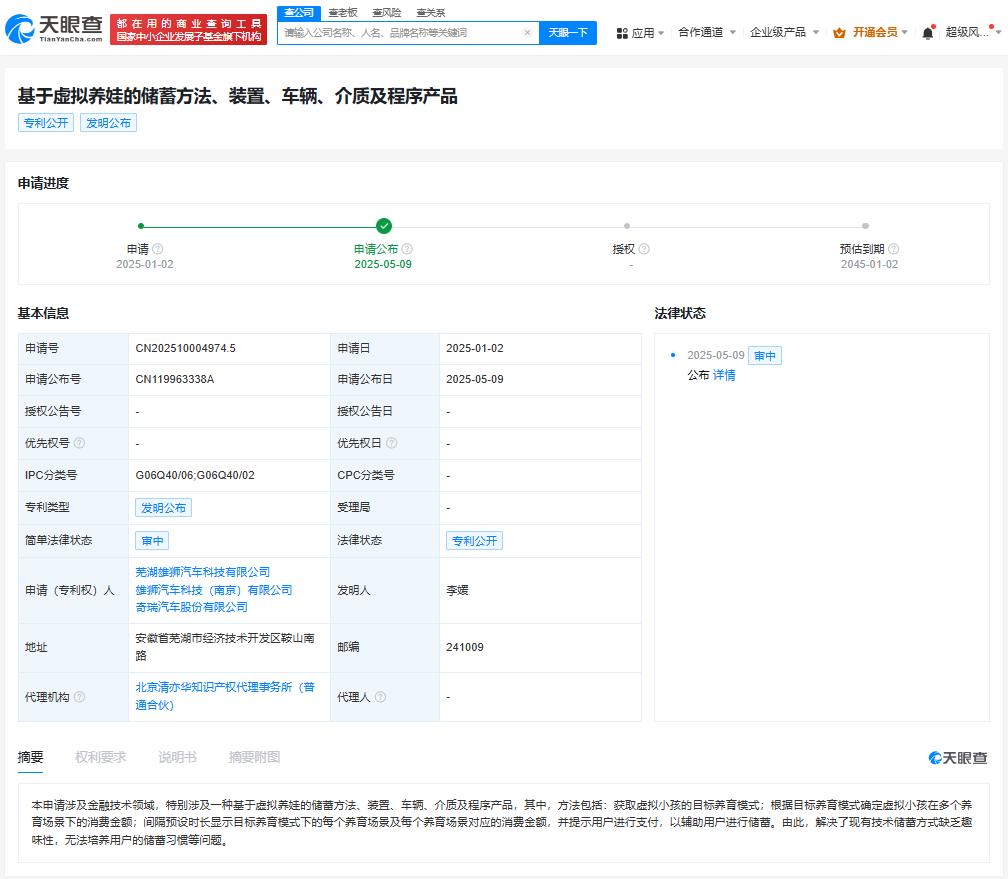Click help icon beside 代理机构
Image resolution: width=1008 pixels, height=879 pixels.
pos(79,697)
